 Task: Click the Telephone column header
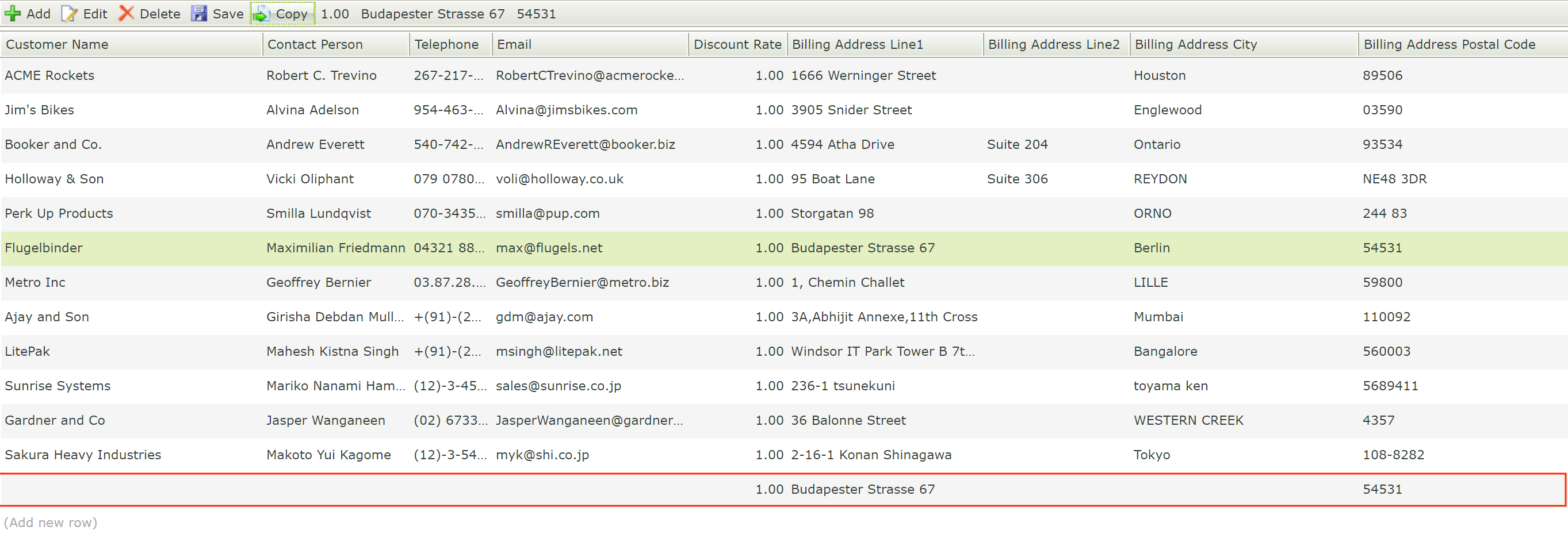[x=446, y=44]
